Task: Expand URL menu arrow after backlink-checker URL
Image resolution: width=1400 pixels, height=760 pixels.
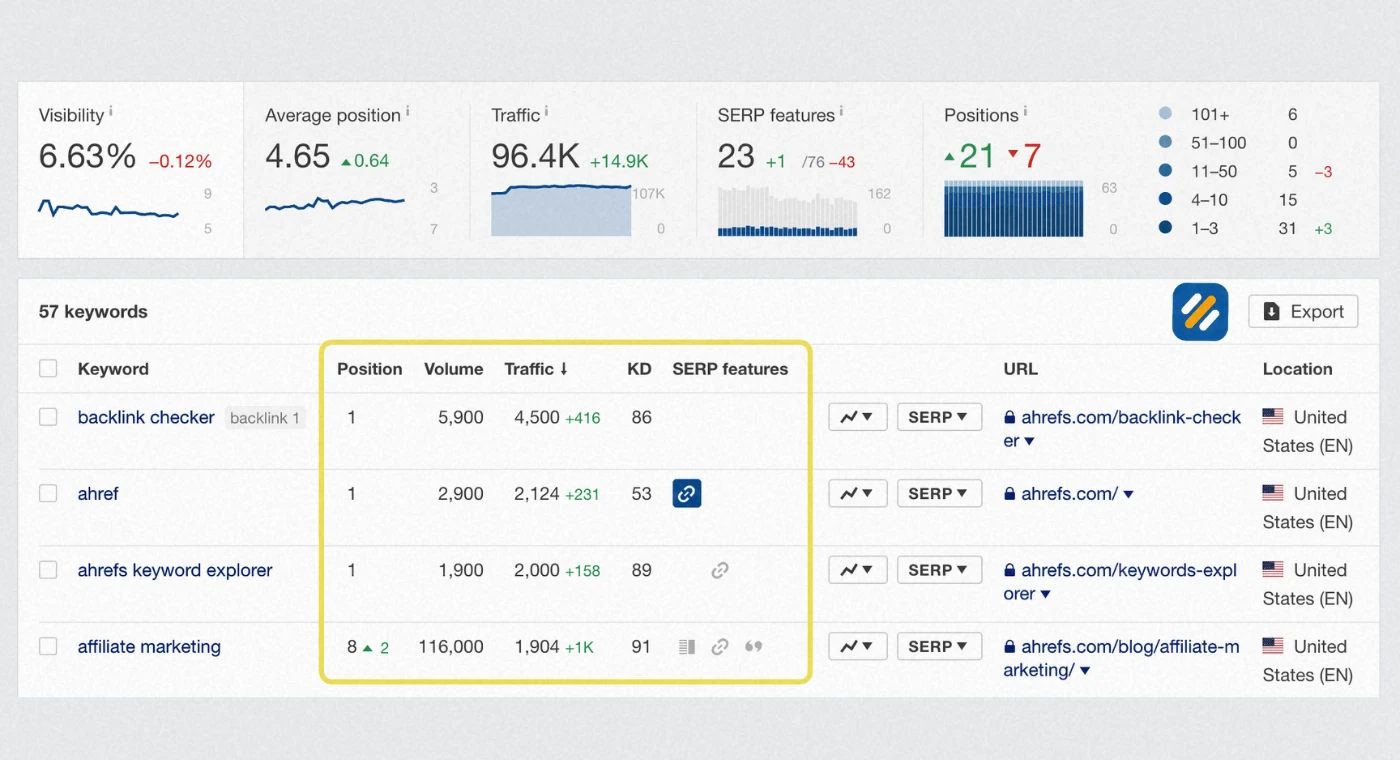Action: (1029, 442)
